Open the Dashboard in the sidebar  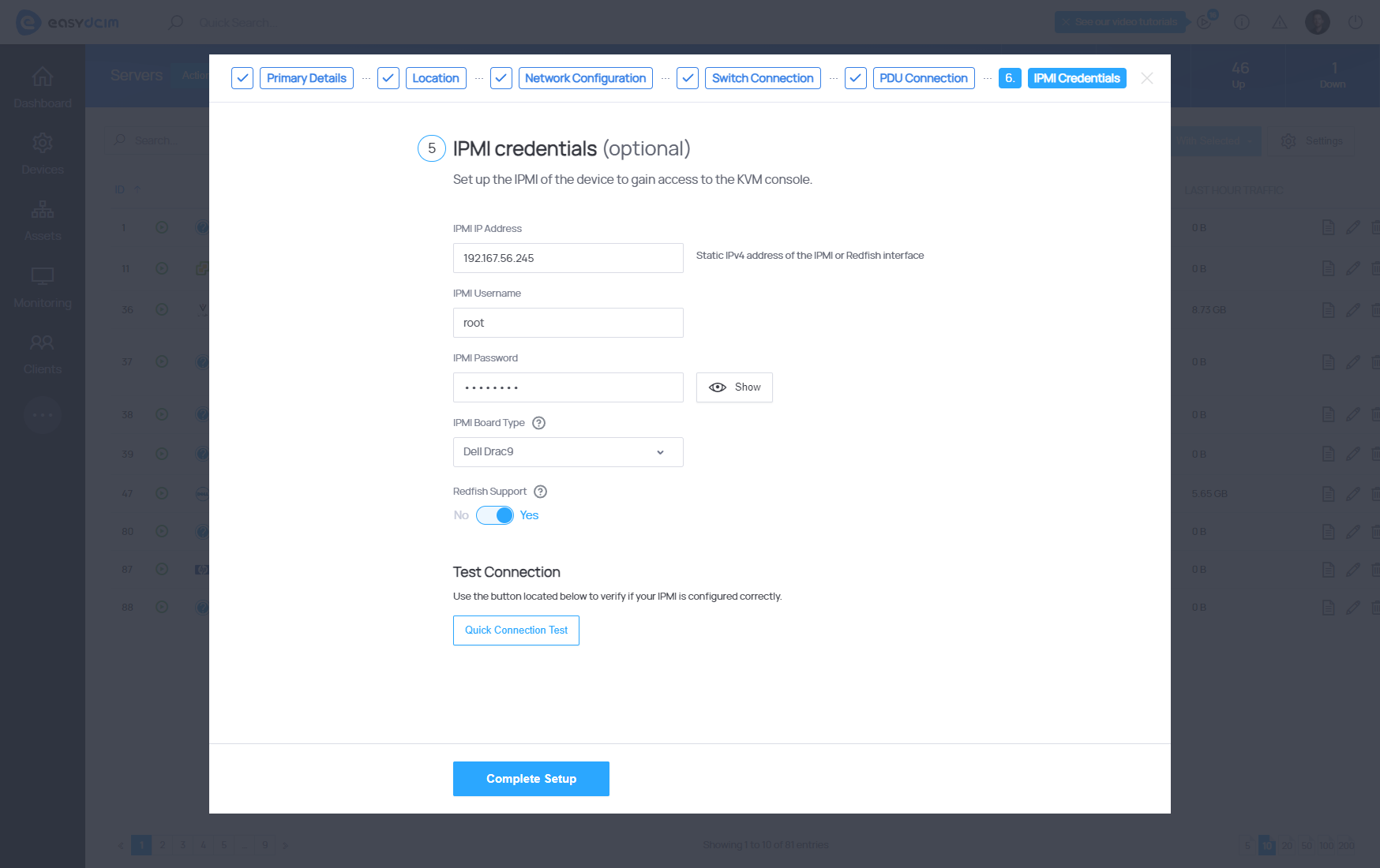coord(43,88)
